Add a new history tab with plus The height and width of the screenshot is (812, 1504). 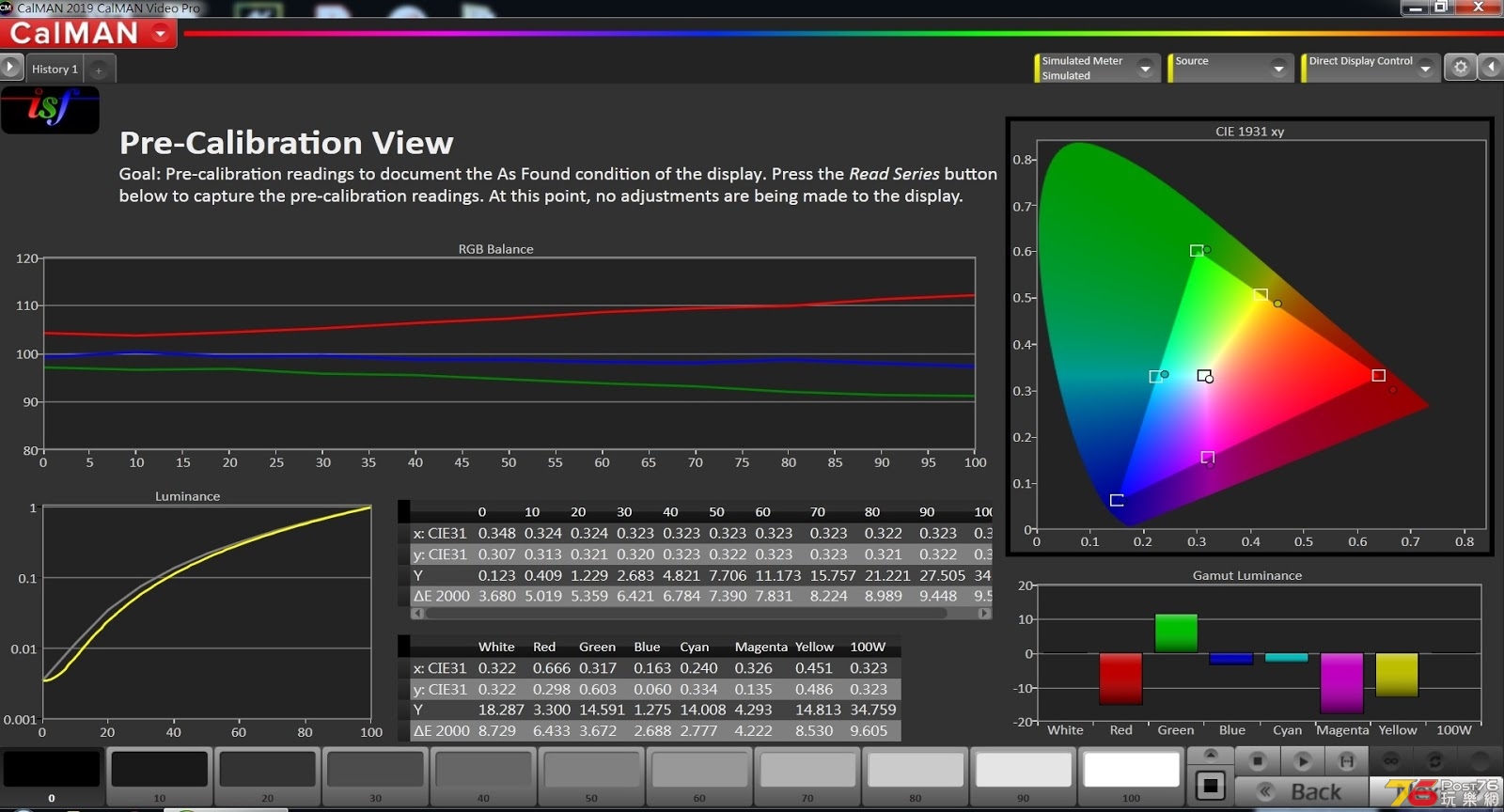(x=99, y=70)
